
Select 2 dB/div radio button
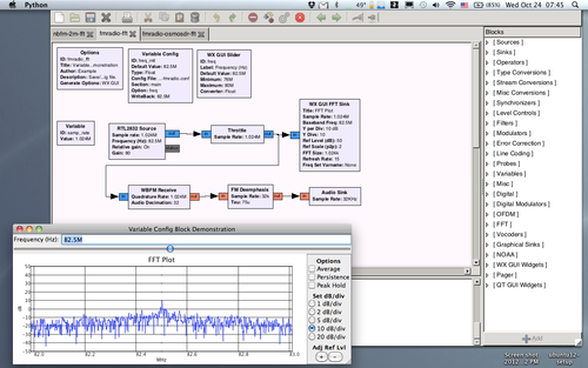tap(312, 312)
